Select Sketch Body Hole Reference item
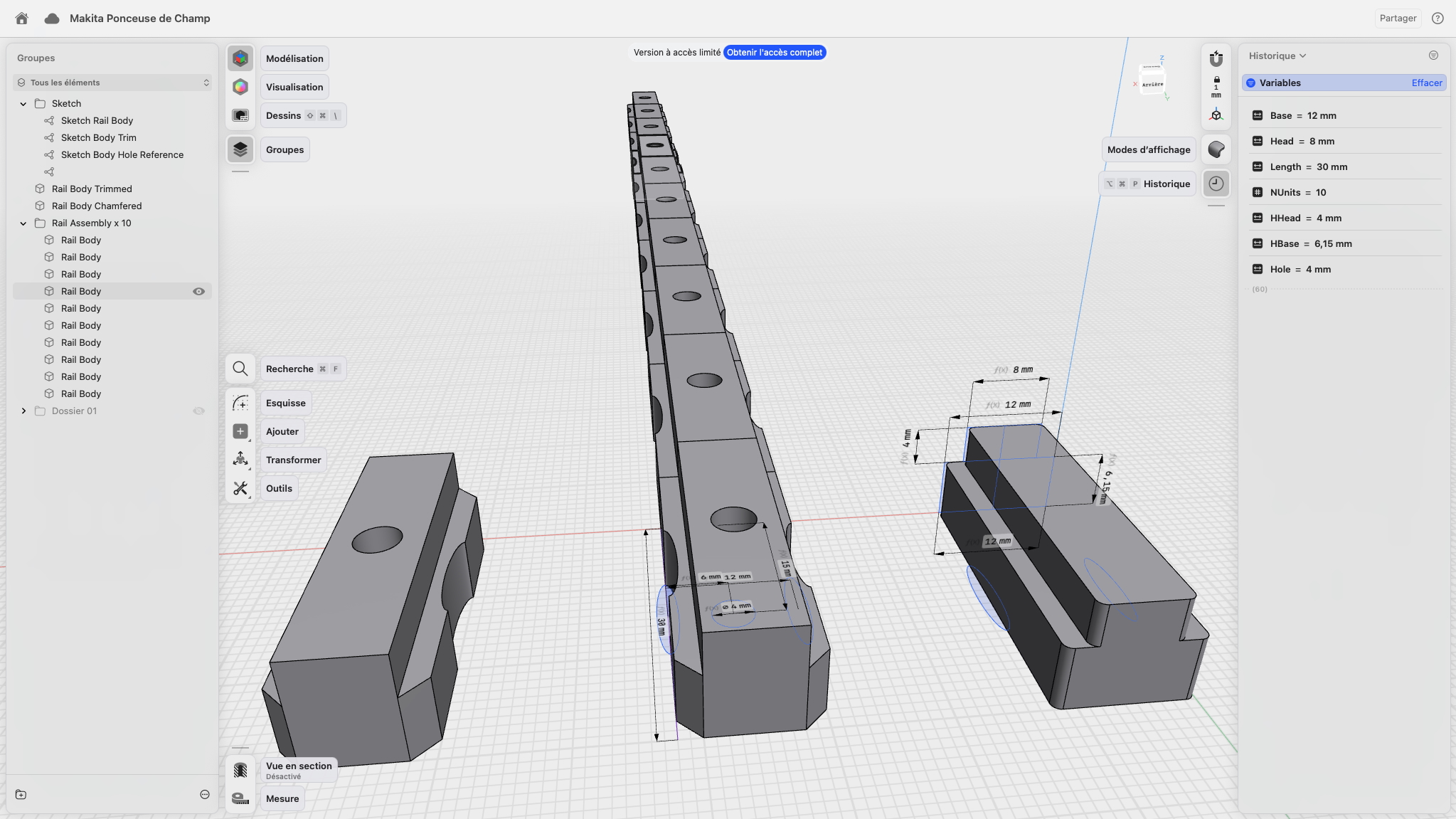This screenshot has height=819, width=1456. (122, 155)
